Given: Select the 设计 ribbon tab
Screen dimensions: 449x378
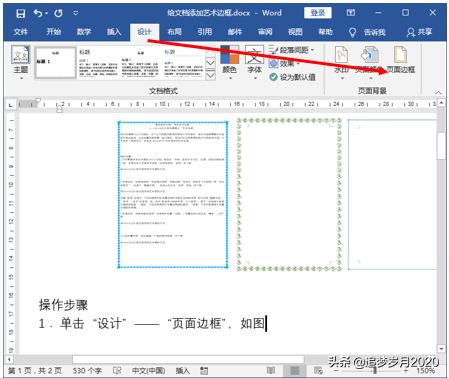Looking at the screenshot, I should click(x=144, y=32).
